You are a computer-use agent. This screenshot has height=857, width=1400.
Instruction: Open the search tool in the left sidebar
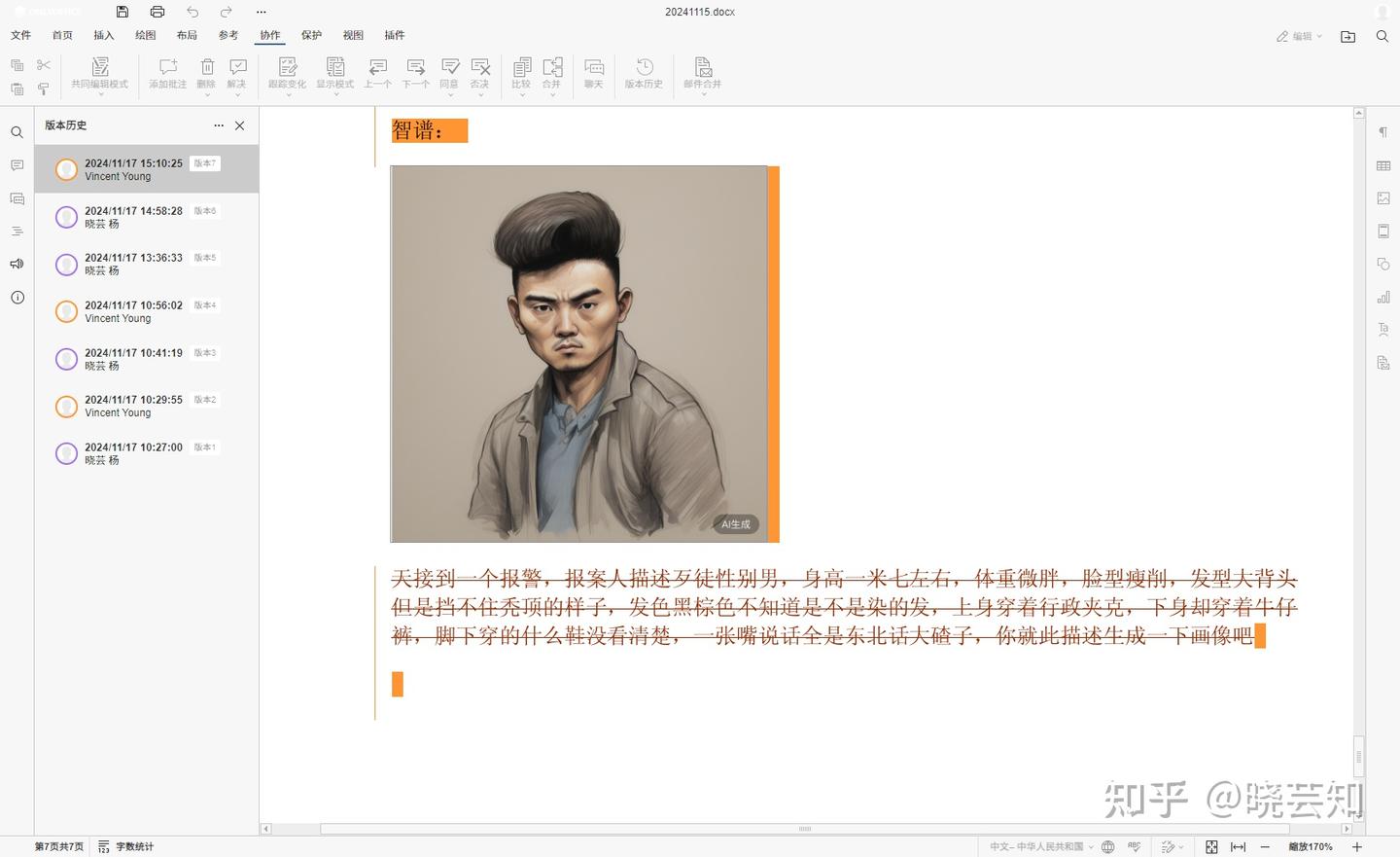point(17,131)
